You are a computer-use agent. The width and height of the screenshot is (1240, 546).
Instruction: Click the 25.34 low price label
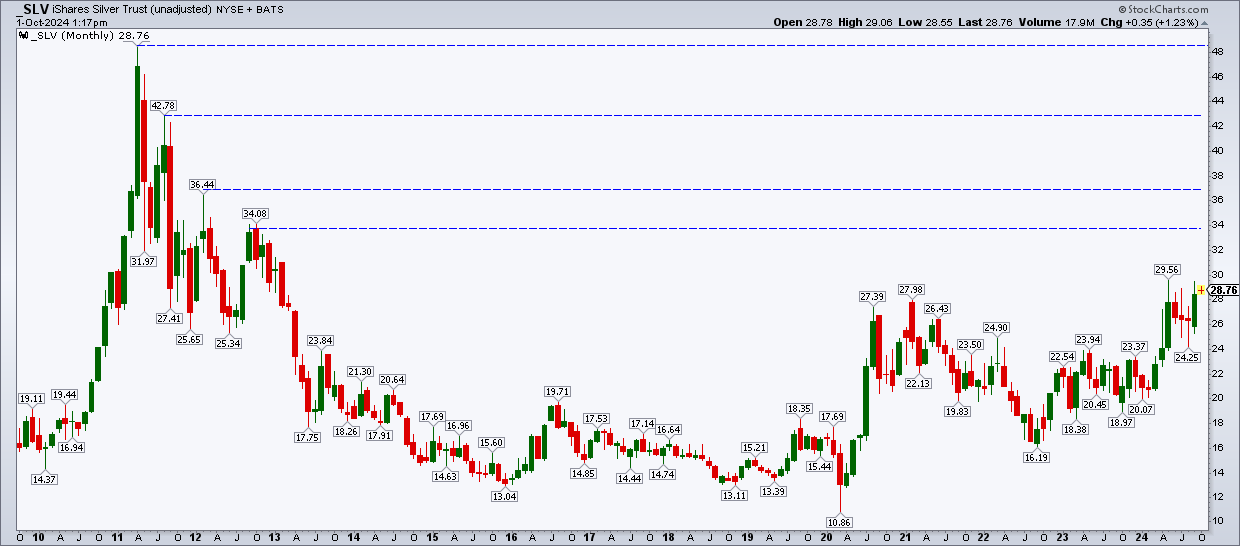click(x=229, y=344)
